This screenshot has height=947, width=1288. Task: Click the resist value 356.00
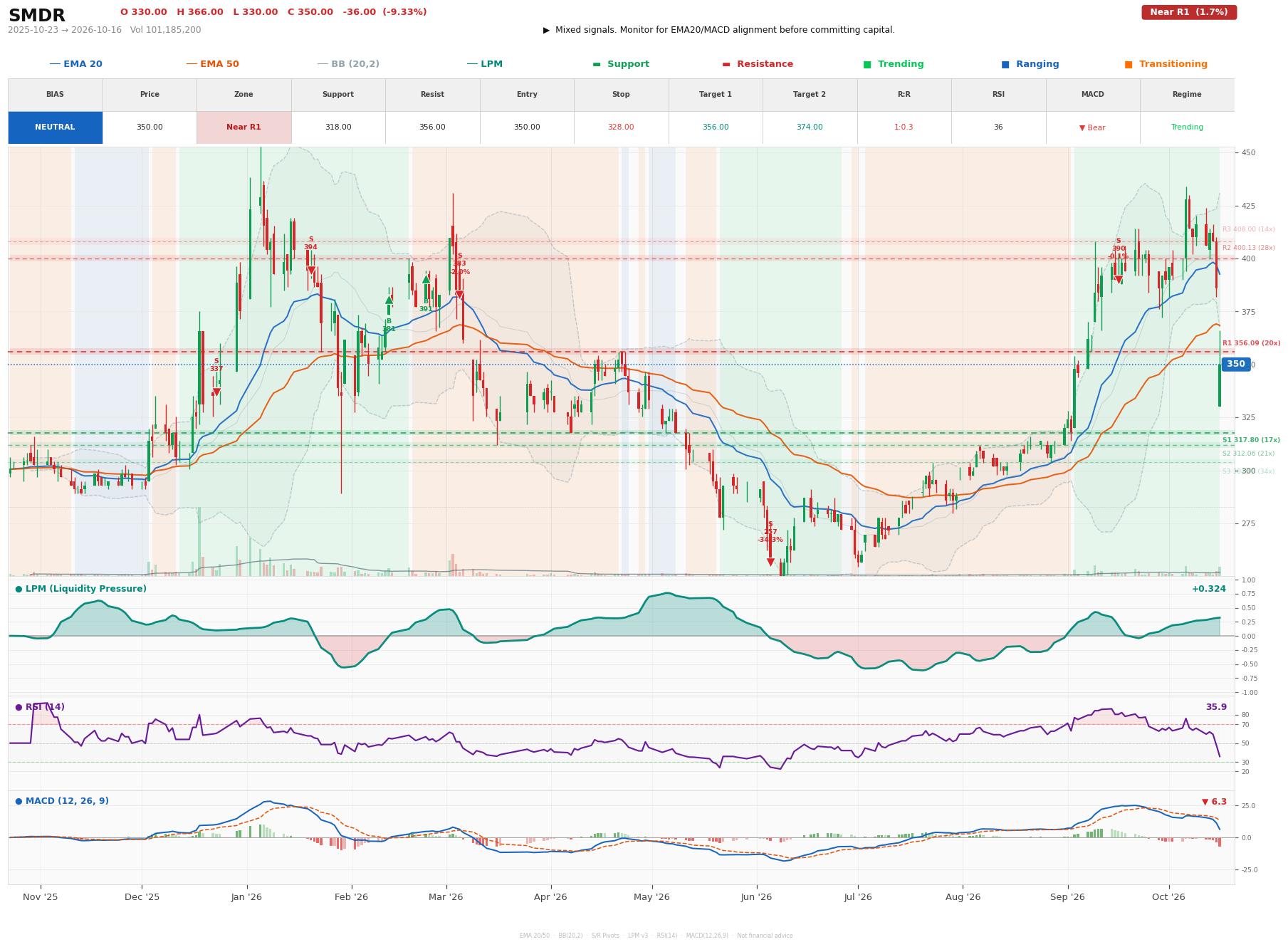pos(432,127)
